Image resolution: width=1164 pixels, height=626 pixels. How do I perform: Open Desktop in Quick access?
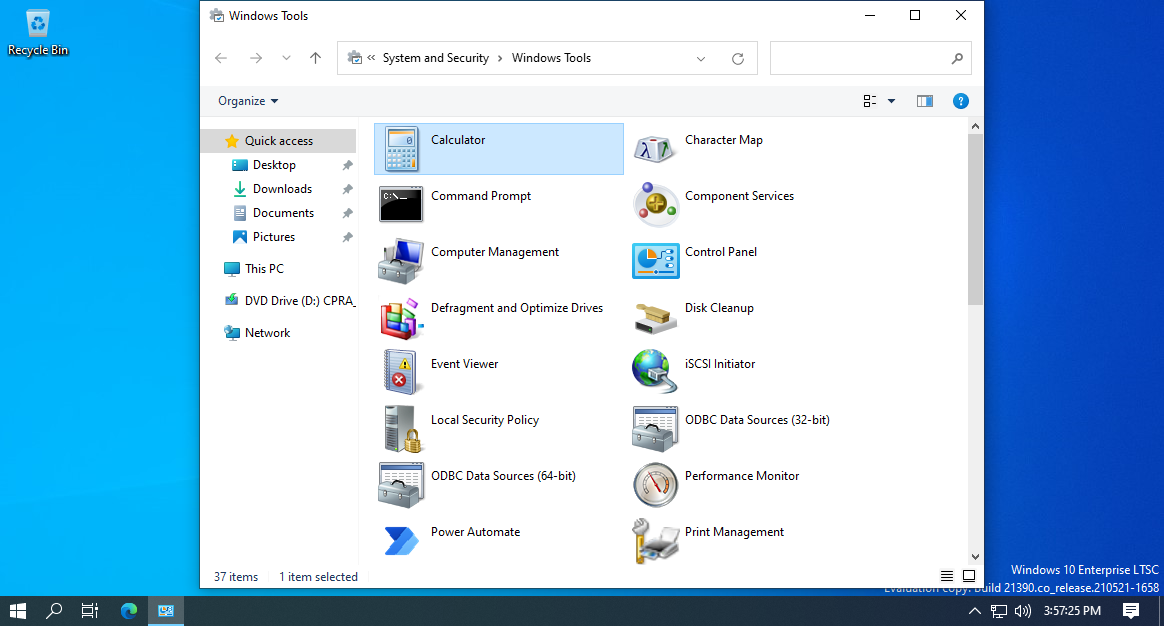pos(274,165)
